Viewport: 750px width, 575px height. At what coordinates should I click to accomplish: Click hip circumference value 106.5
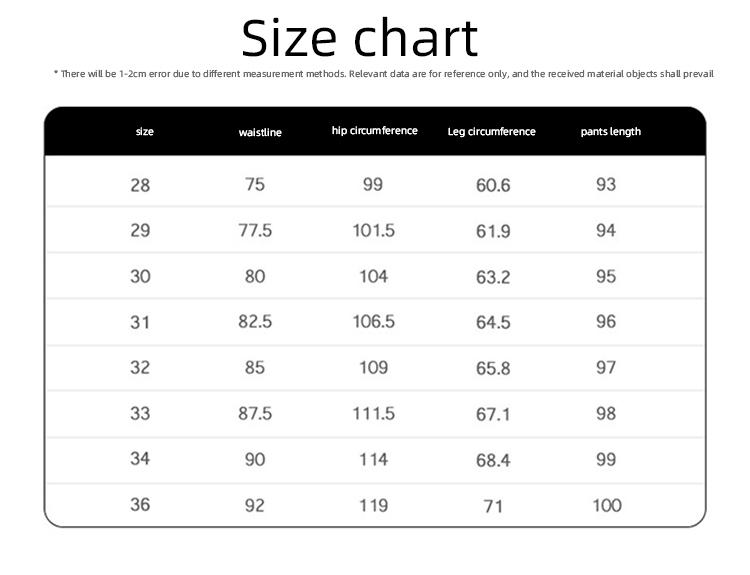pos(374,321)
